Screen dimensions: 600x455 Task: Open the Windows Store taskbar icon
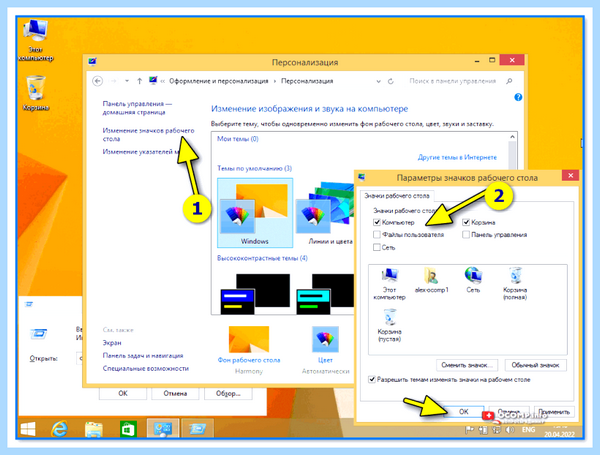point(128,429)
